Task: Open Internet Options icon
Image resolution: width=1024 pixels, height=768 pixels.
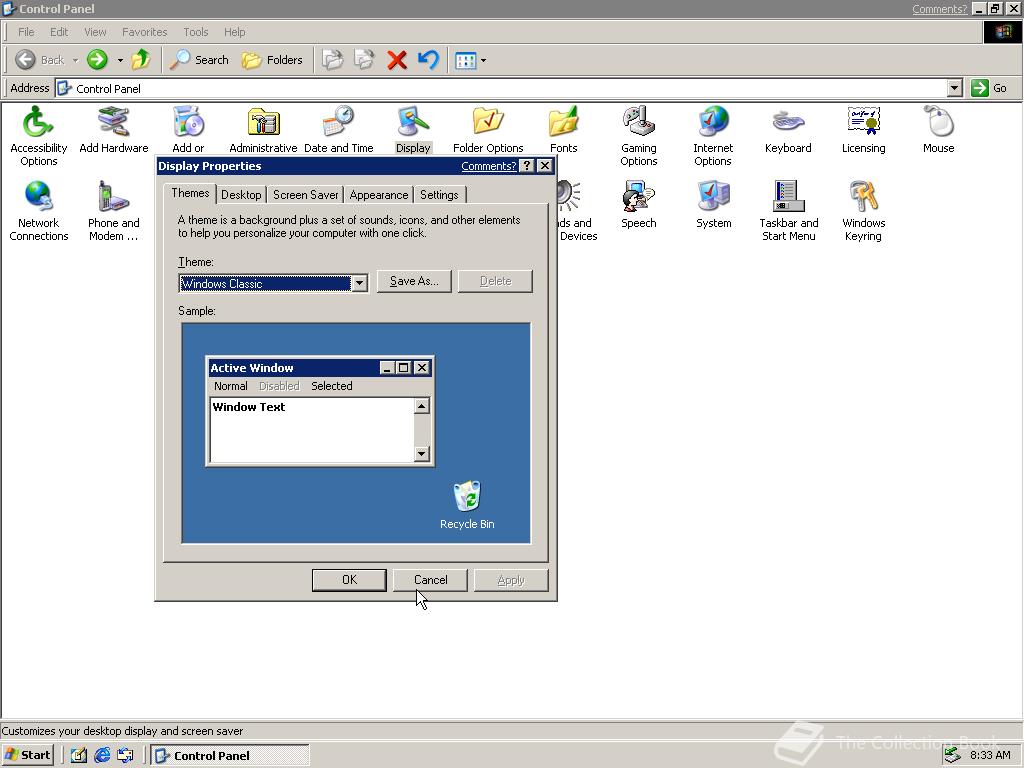Action: 713,136
